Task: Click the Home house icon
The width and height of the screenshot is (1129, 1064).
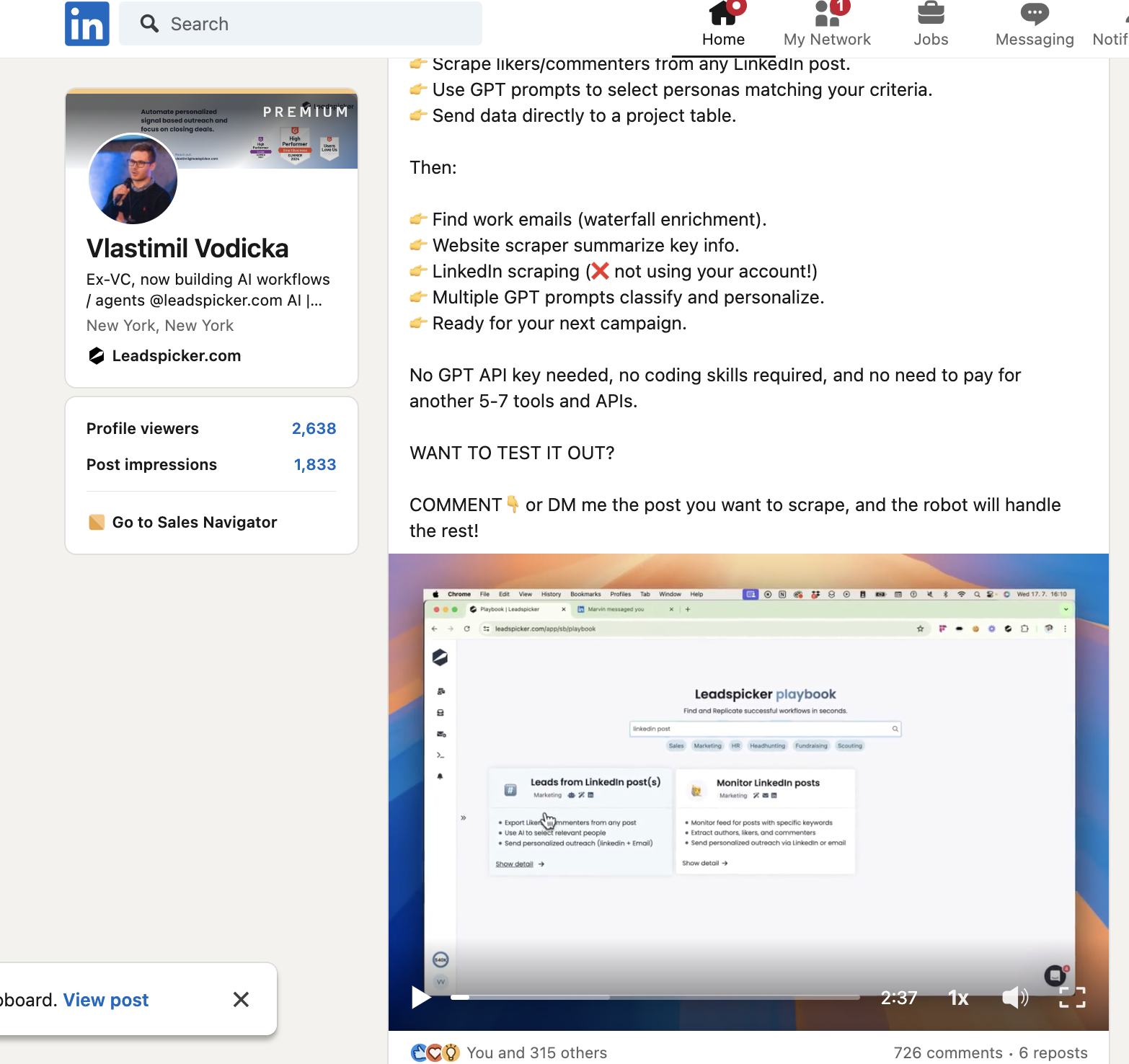Action: (x=722, y=12)
